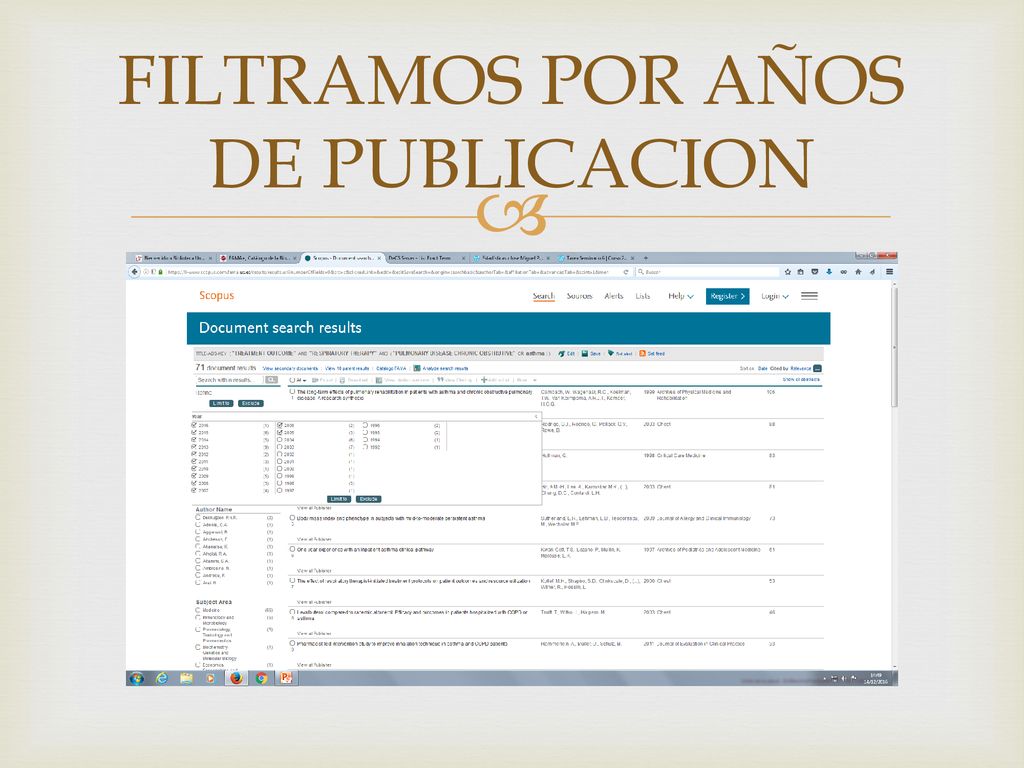Check the 2004 year filter
1024x768 pixels.
pyautogui.click(x=280, y=440)
